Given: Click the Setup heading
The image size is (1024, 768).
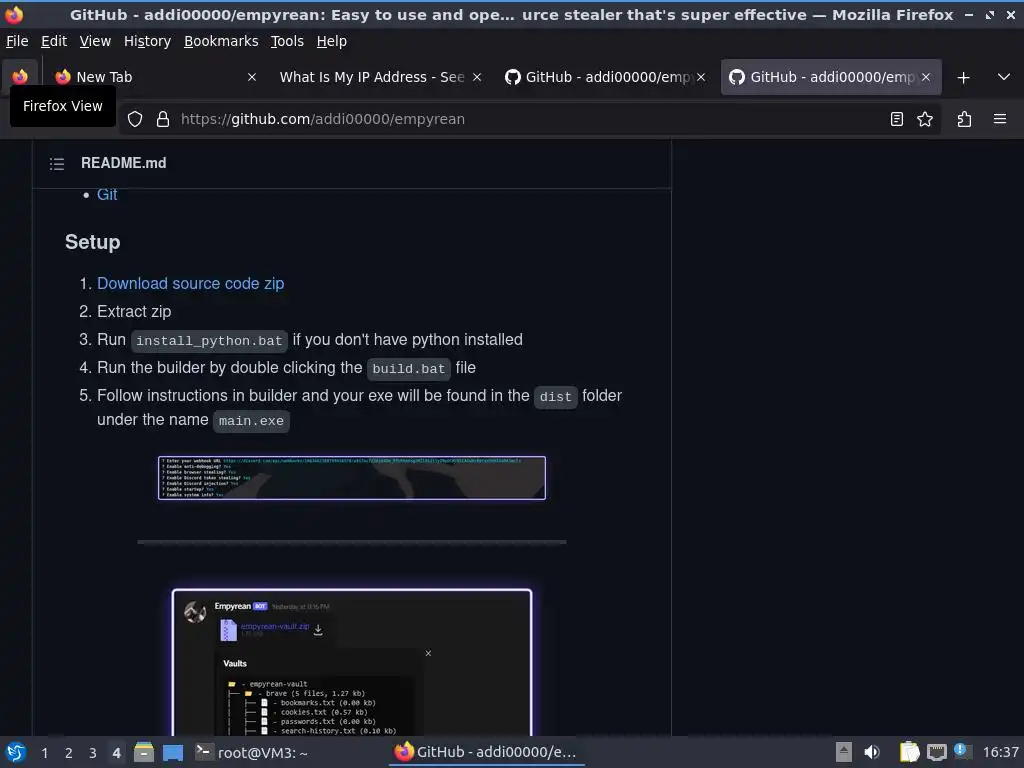Looking at the screenshot, I should coord(93,242).
